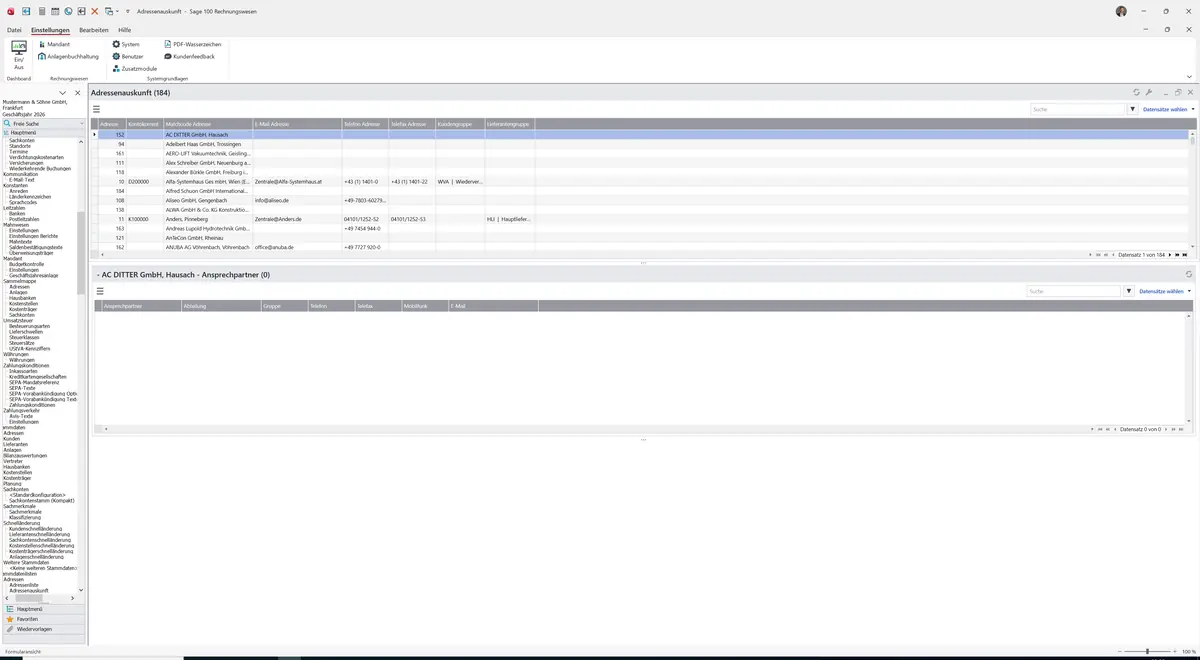Expand the Datensätze wählen dropdown
The width and height of the screenshot is (1200, 660).
coord(1168,109)
